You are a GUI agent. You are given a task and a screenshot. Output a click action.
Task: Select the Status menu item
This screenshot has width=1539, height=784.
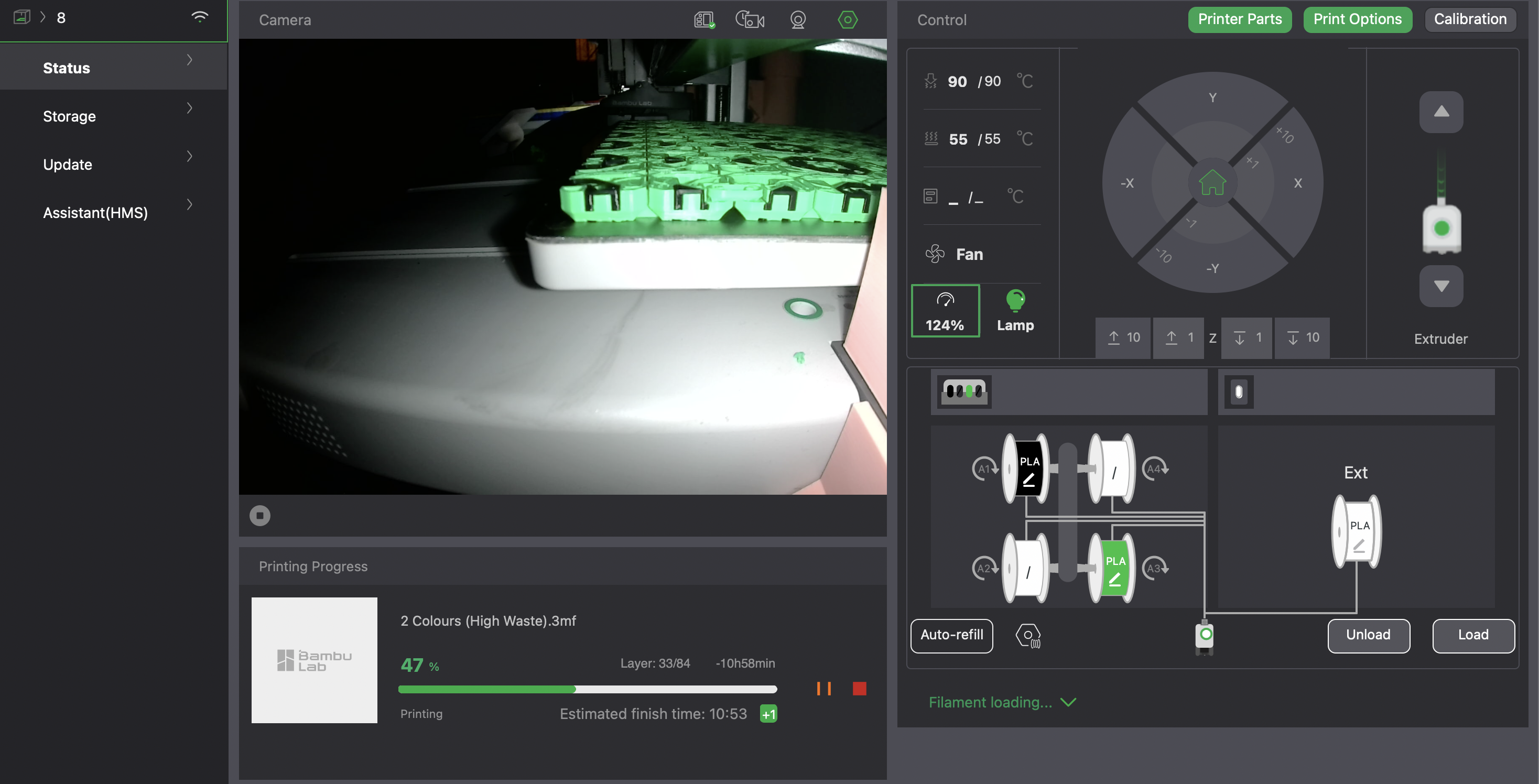click(114, 68)
